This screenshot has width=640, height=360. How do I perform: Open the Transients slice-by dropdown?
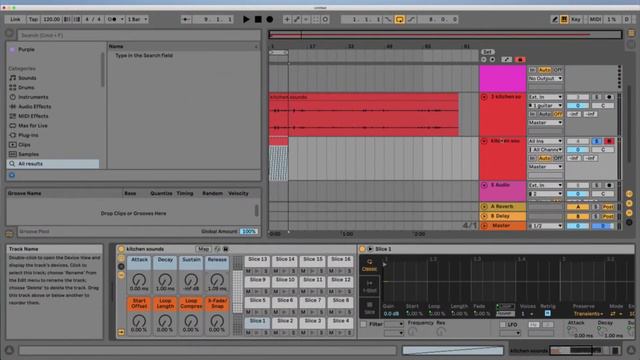pos(588,314)
